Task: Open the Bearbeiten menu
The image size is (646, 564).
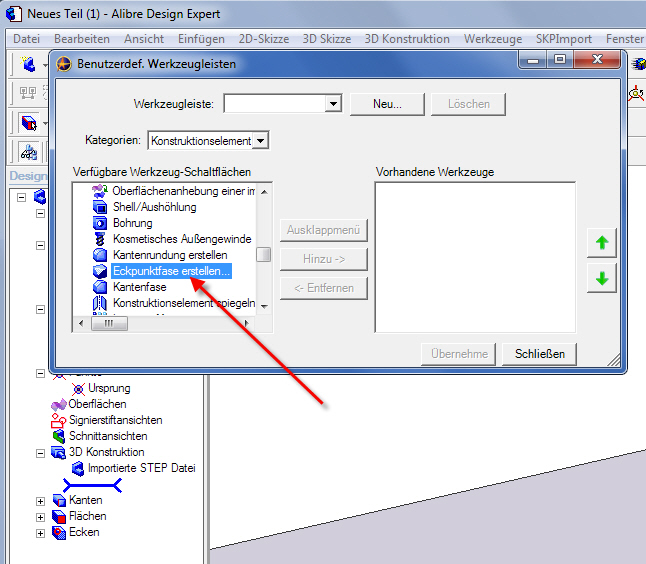Action: [82, 39]
